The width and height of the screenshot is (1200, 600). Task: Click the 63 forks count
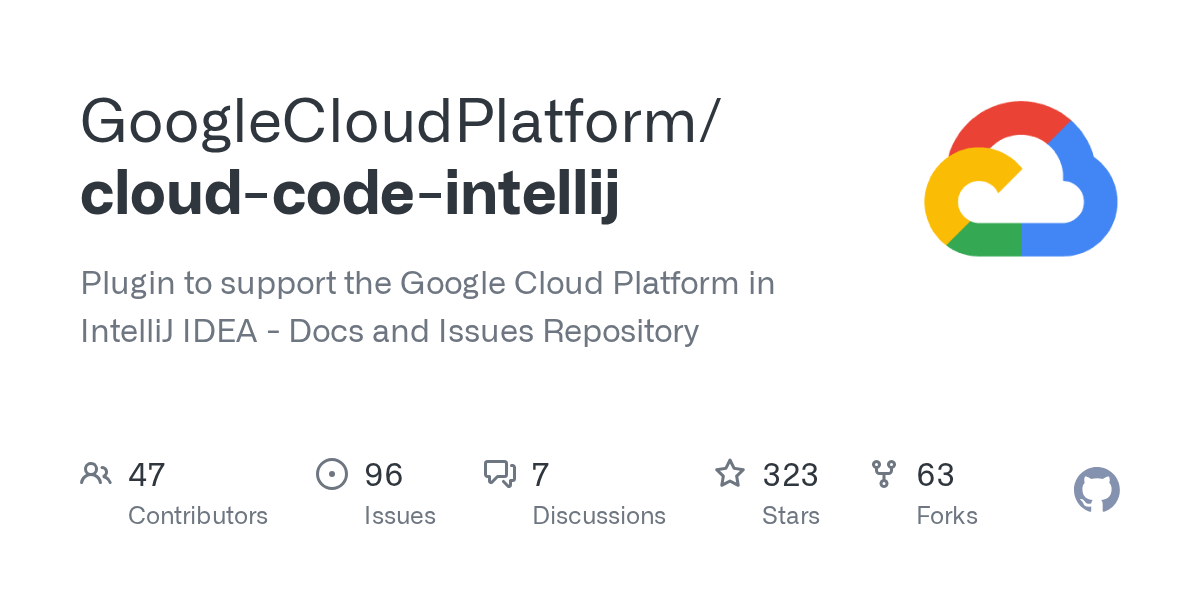[936, 475]
